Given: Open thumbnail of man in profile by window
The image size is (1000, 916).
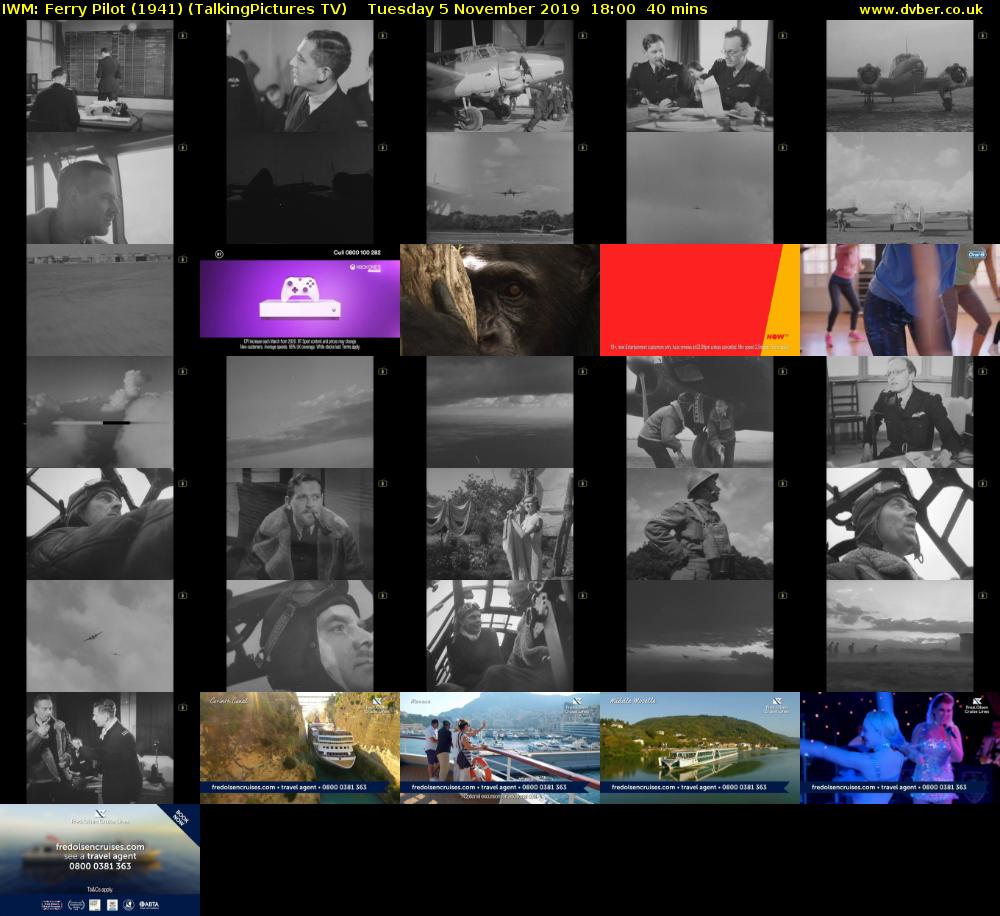Looking at the screenshot, I should pyautogui.click(x=99, y=188).
